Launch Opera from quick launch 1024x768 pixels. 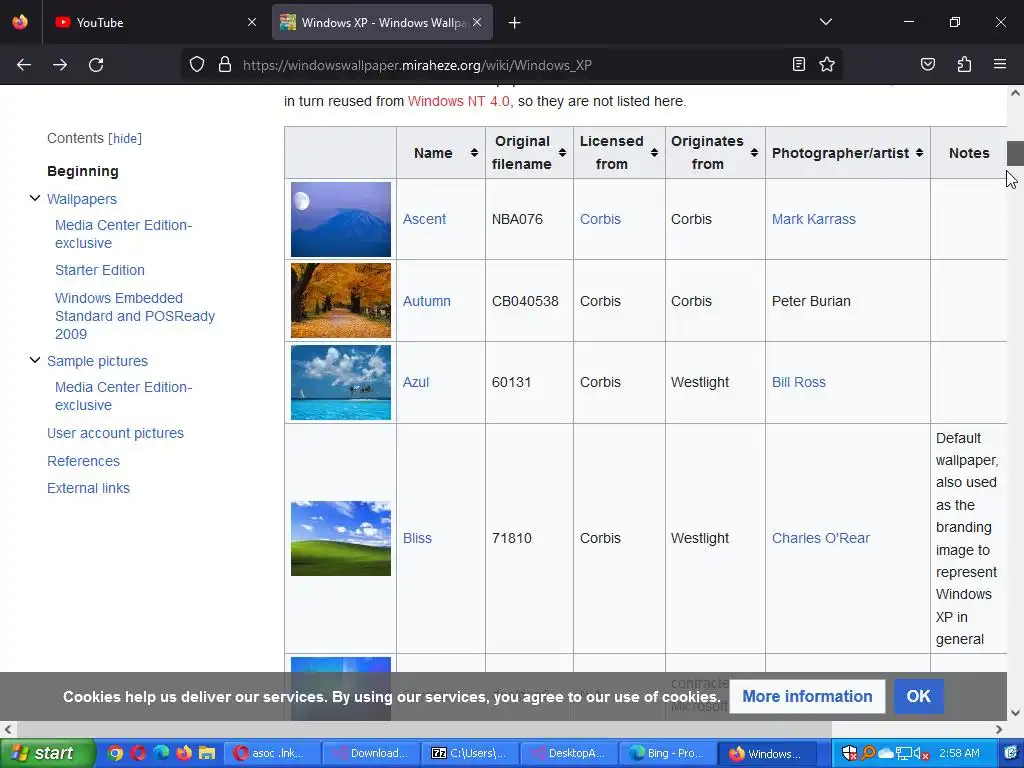click(138, 753)
